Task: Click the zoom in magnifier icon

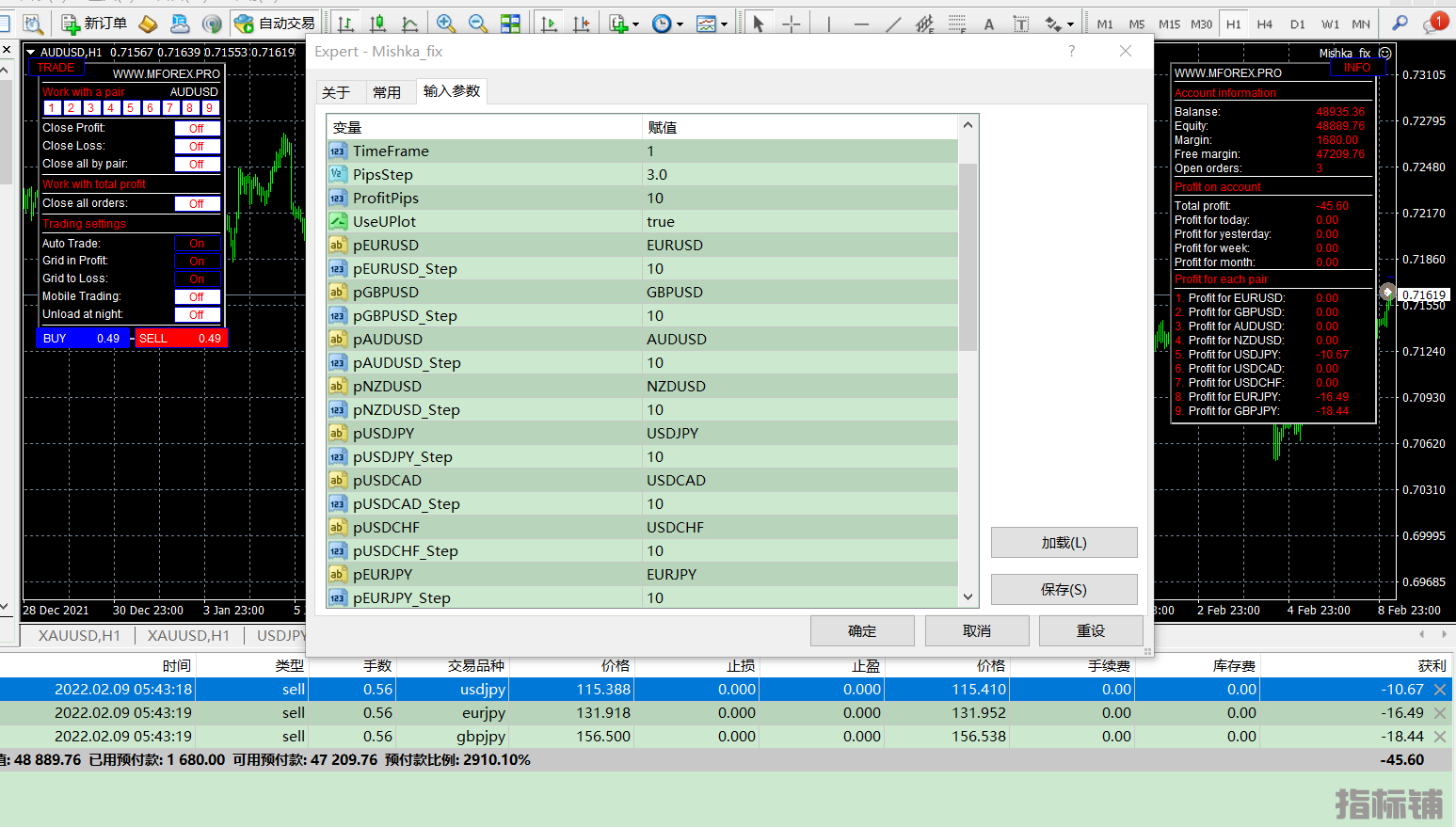Action: click(x=446, y=24)
